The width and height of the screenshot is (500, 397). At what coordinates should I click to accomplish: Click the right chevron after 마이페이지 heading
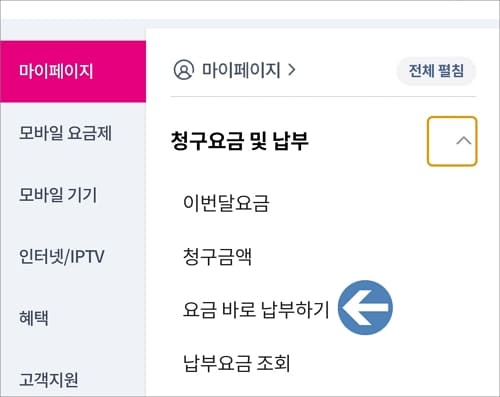292,70
